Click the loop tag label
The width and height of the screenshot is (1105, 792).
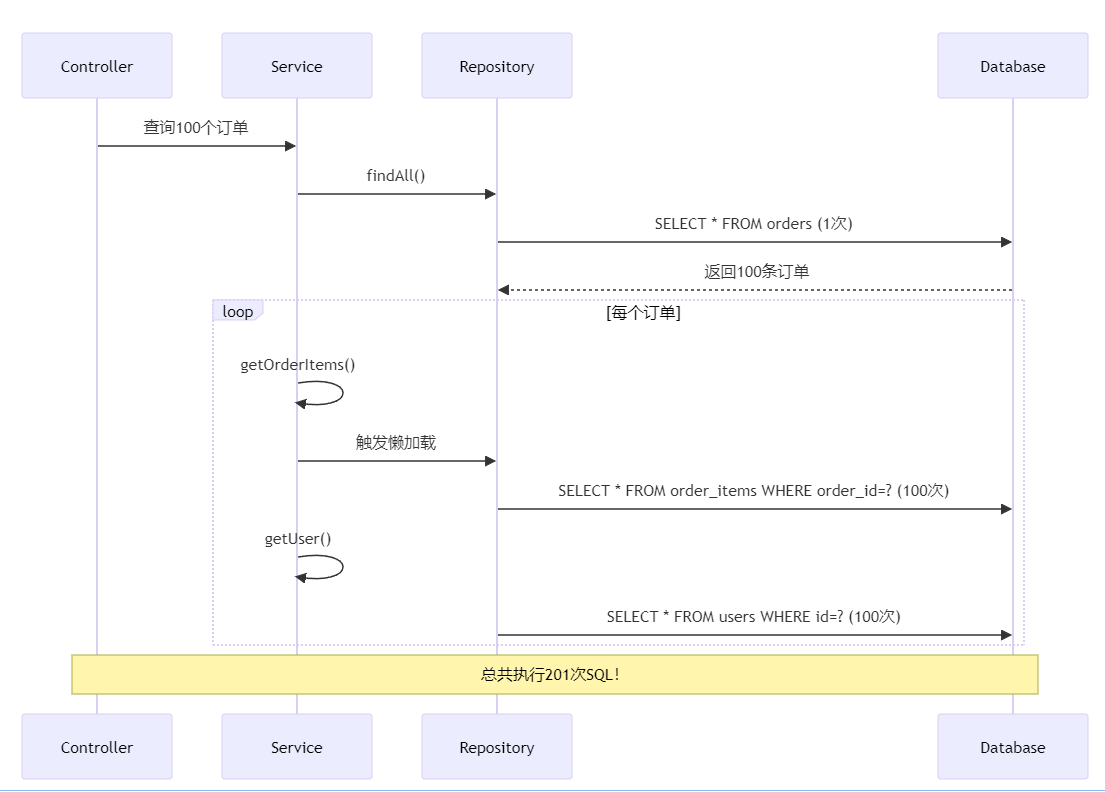click(238, 312)
